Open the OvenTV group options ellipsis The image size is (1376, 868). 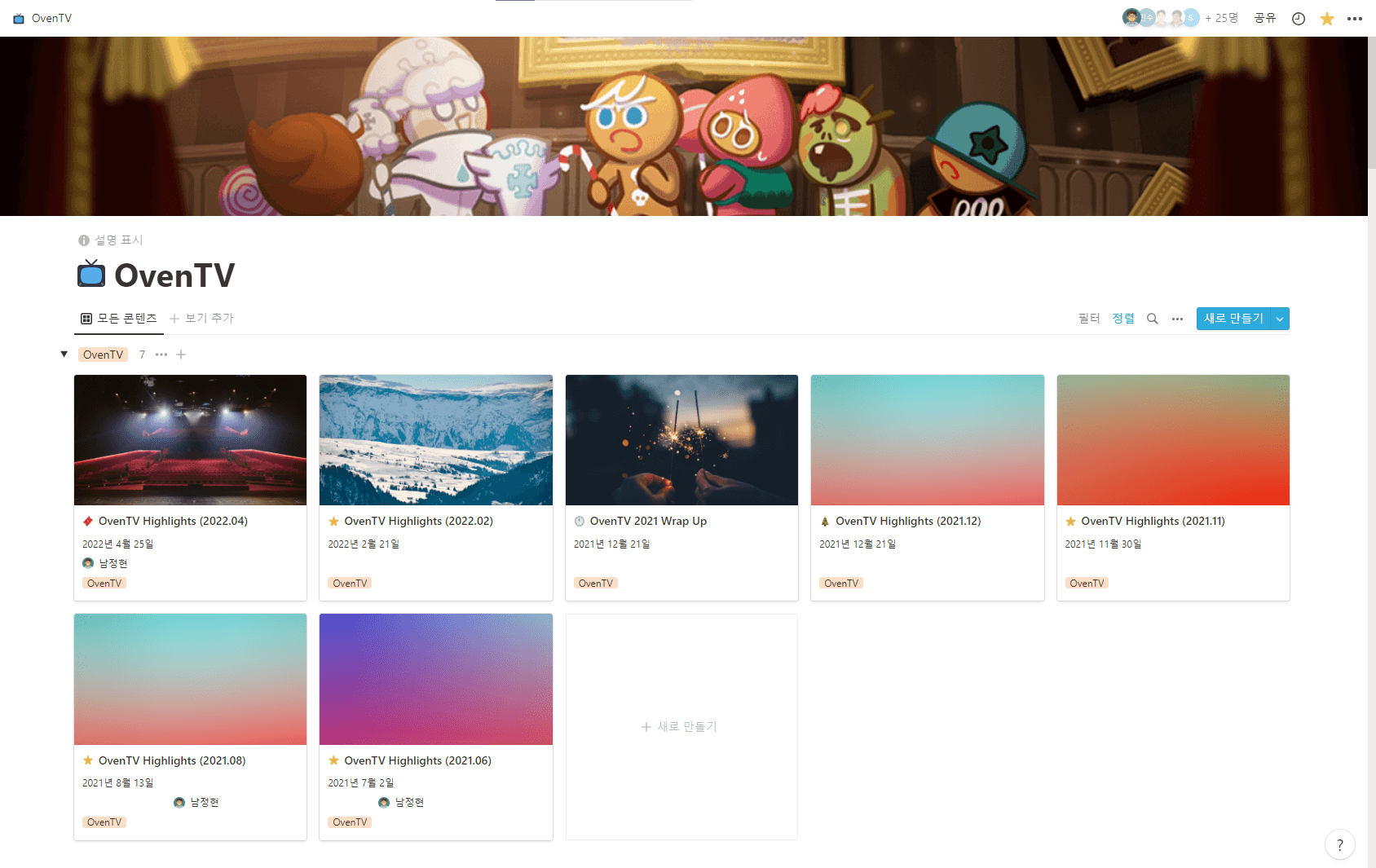pos(161,355)
